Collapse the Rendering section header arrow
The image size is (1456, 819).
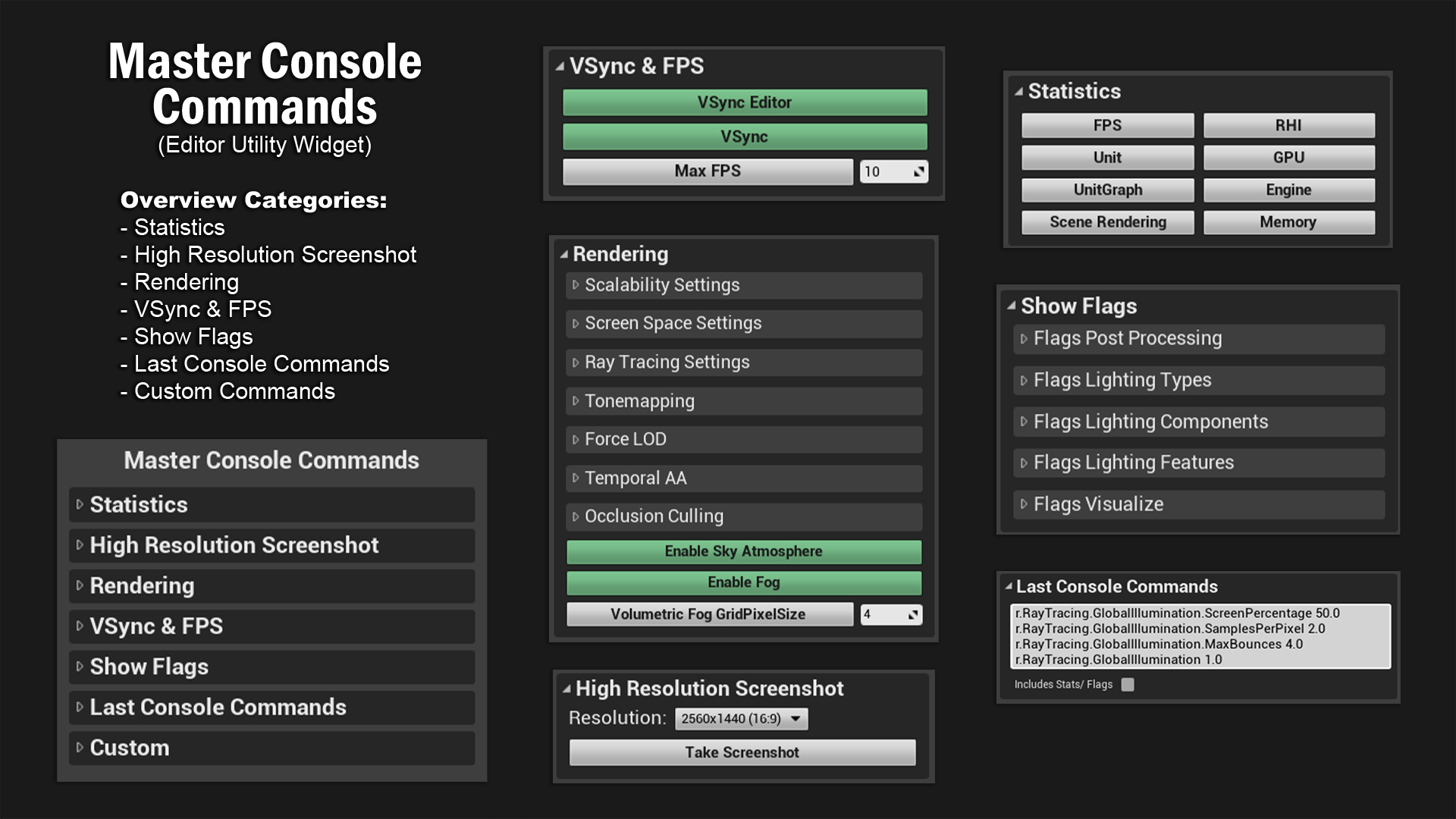[563, 255]
